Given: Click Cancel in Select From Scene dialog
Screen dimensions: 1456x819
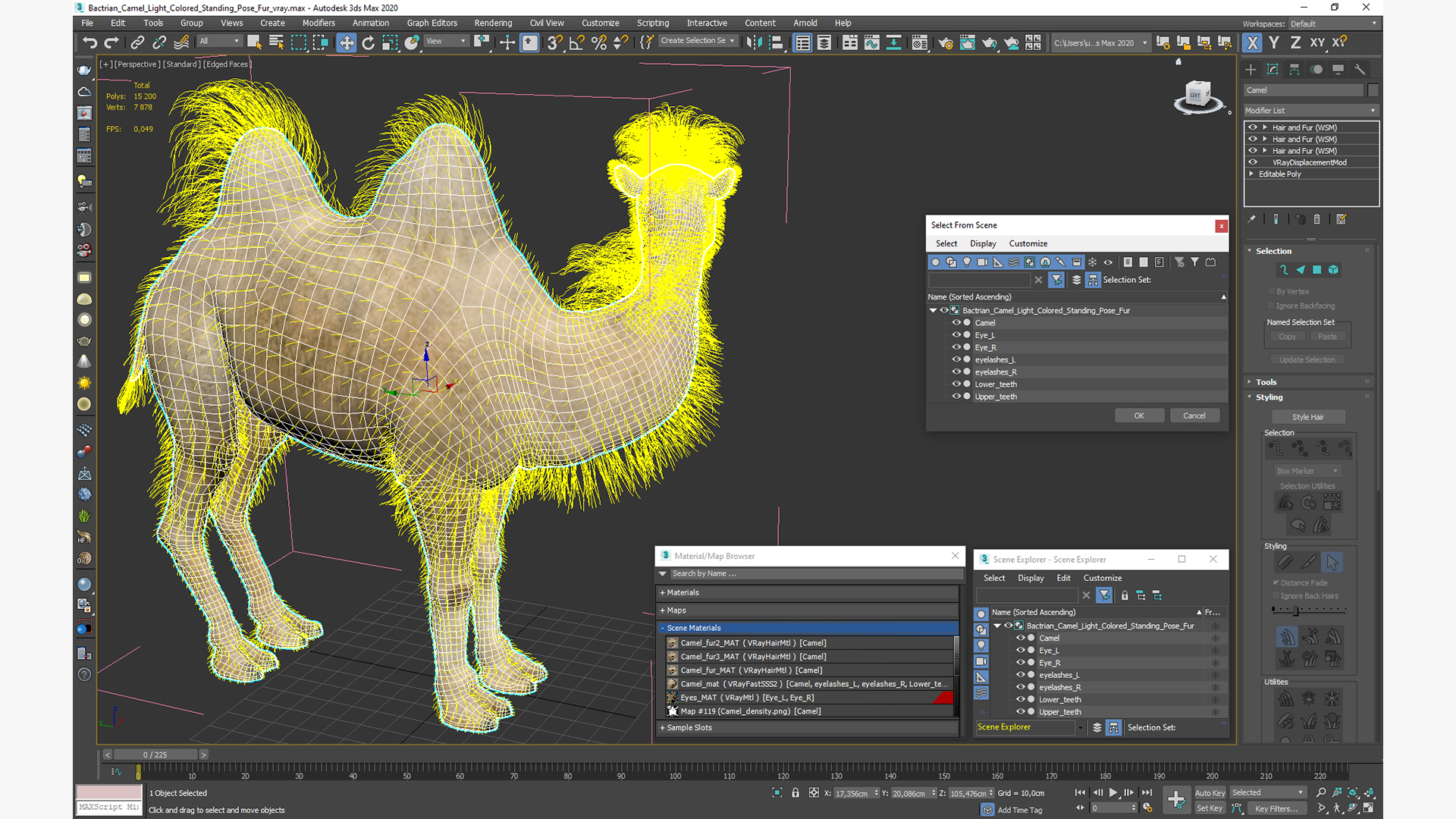Looking at the screenshot, I should click(1194, 416).
